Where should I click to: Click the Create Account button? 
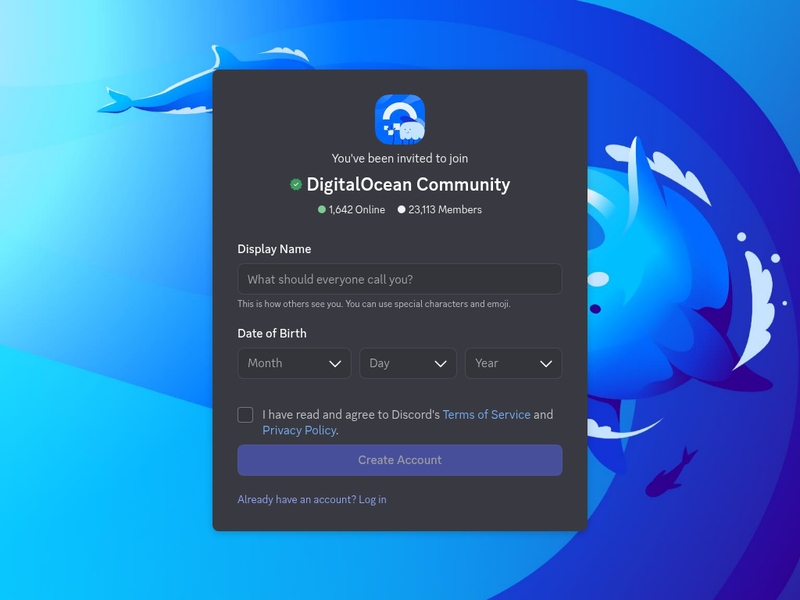tap(399, 460)
